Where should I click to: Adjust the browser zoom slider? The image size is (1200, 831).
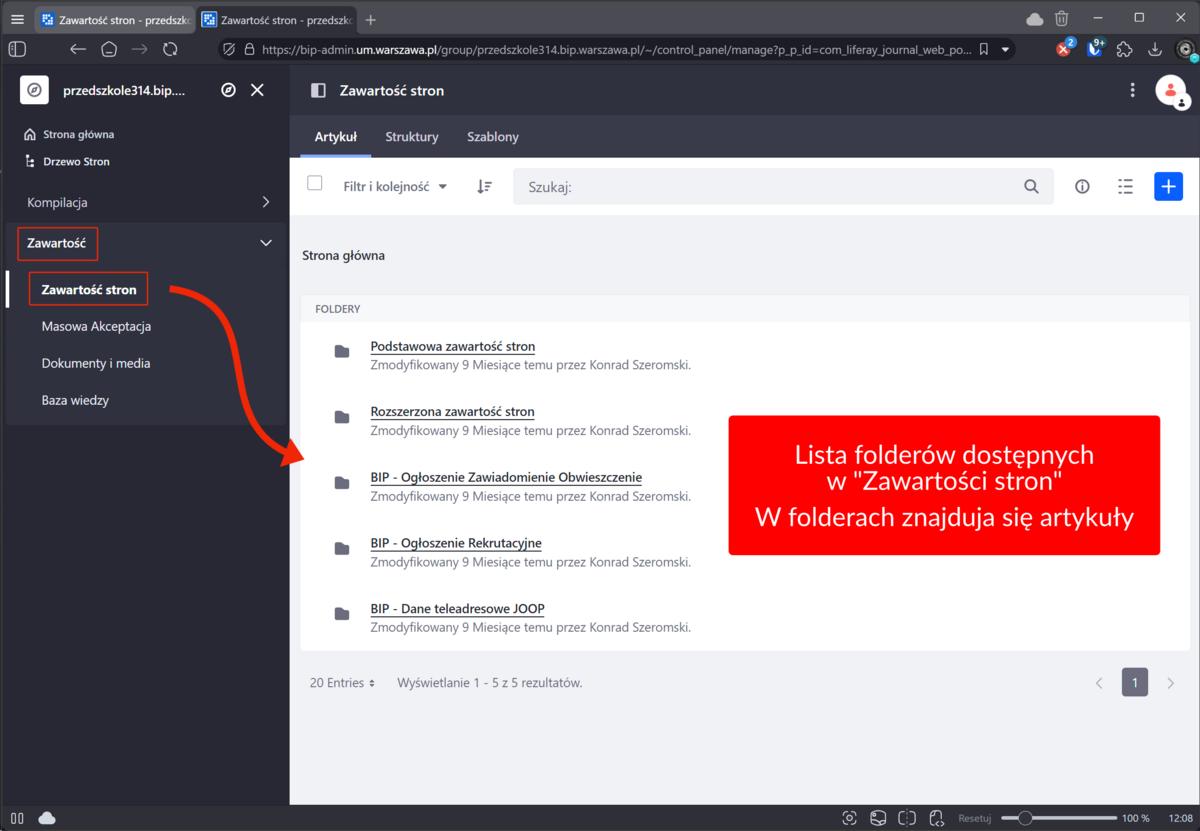pos(1024,818)
